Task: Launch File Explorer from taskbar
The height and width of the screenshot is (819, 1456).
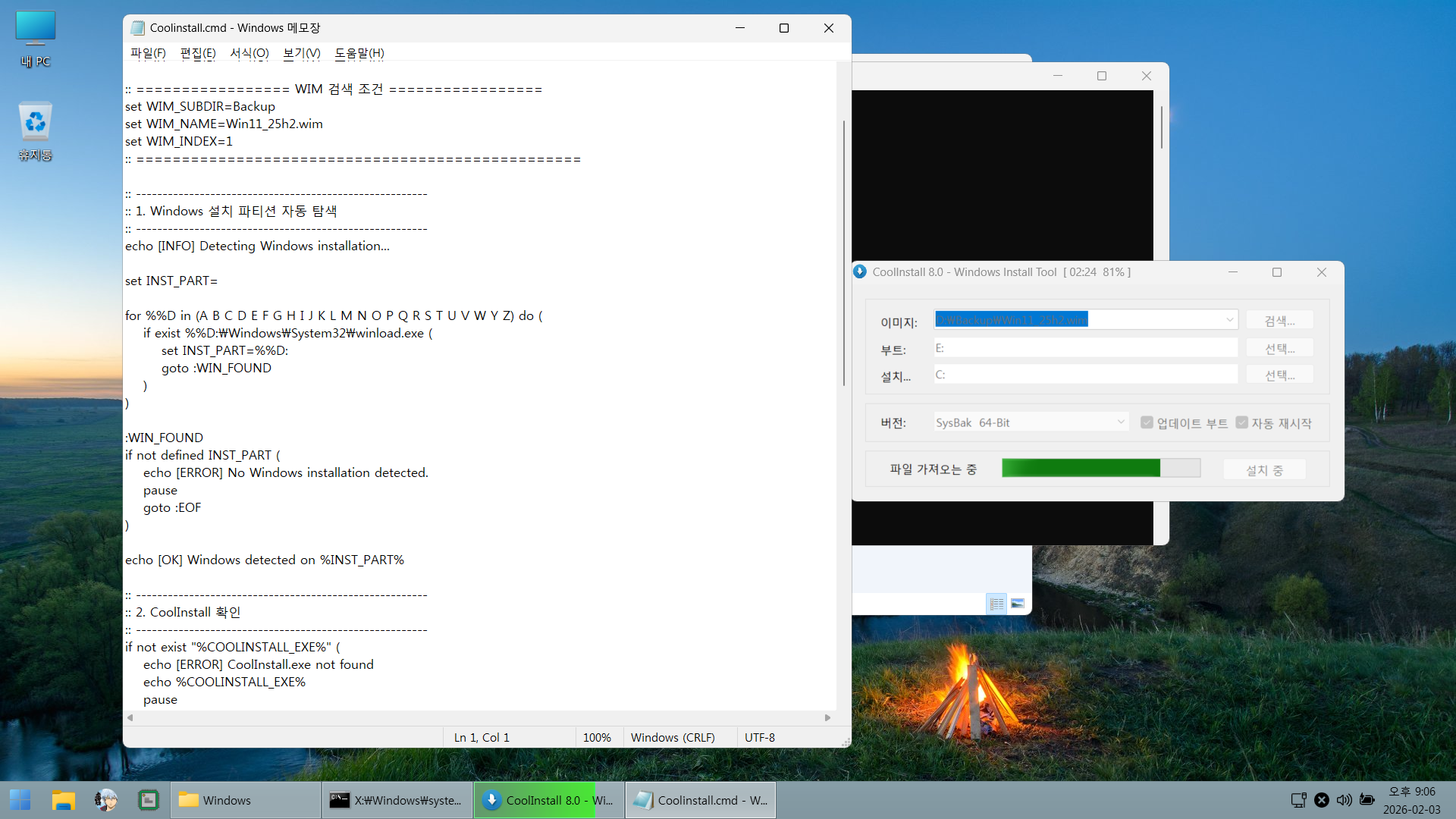Action: tap(64, 800)
